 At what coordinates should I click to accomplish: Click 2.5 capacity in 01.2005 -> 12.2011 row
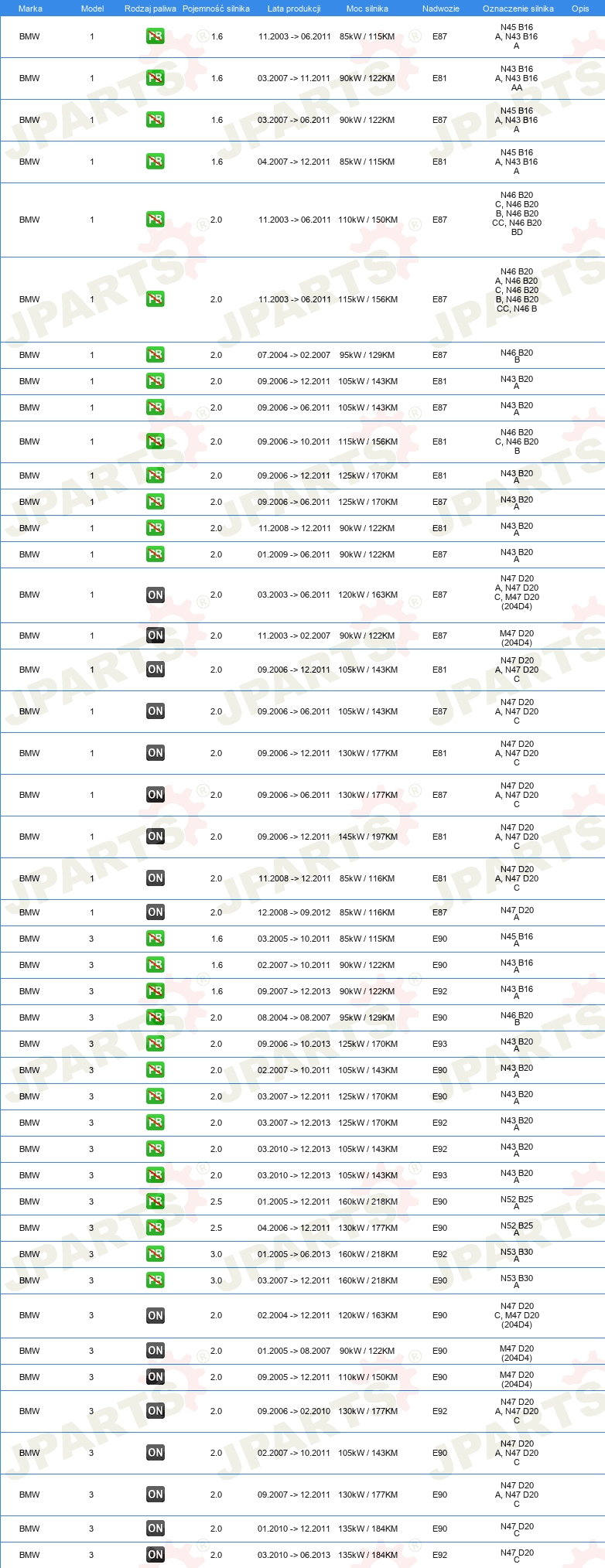216,1202
